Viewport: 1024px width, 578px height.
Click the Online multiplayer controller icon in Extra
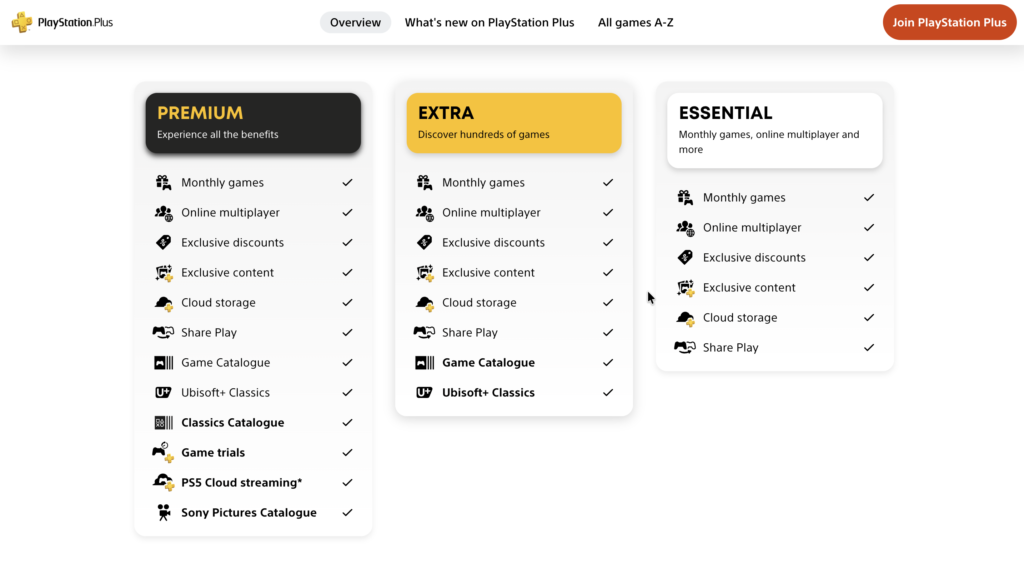pyautogui.click(x=424, y=212)
